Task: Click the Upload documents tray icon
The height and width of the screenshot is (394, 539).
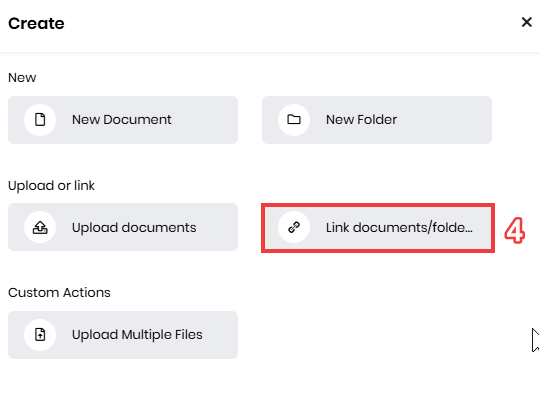Action: pyautogui.click(x=40, y=227)
